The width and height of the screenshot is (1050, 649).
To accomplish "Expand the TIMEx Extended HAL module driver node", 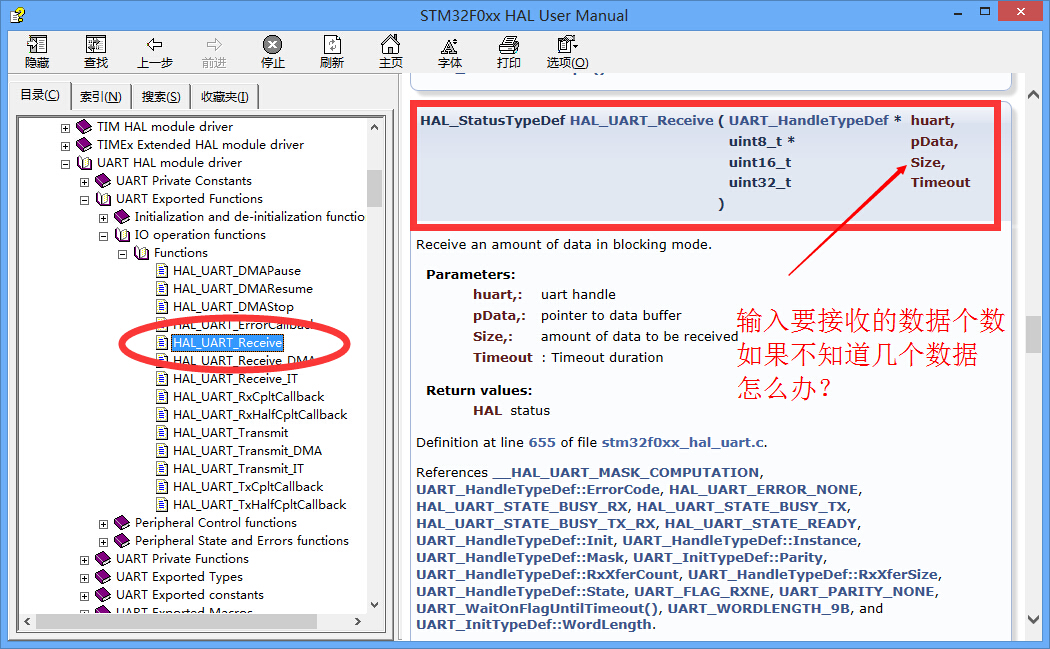I will 65,146.
